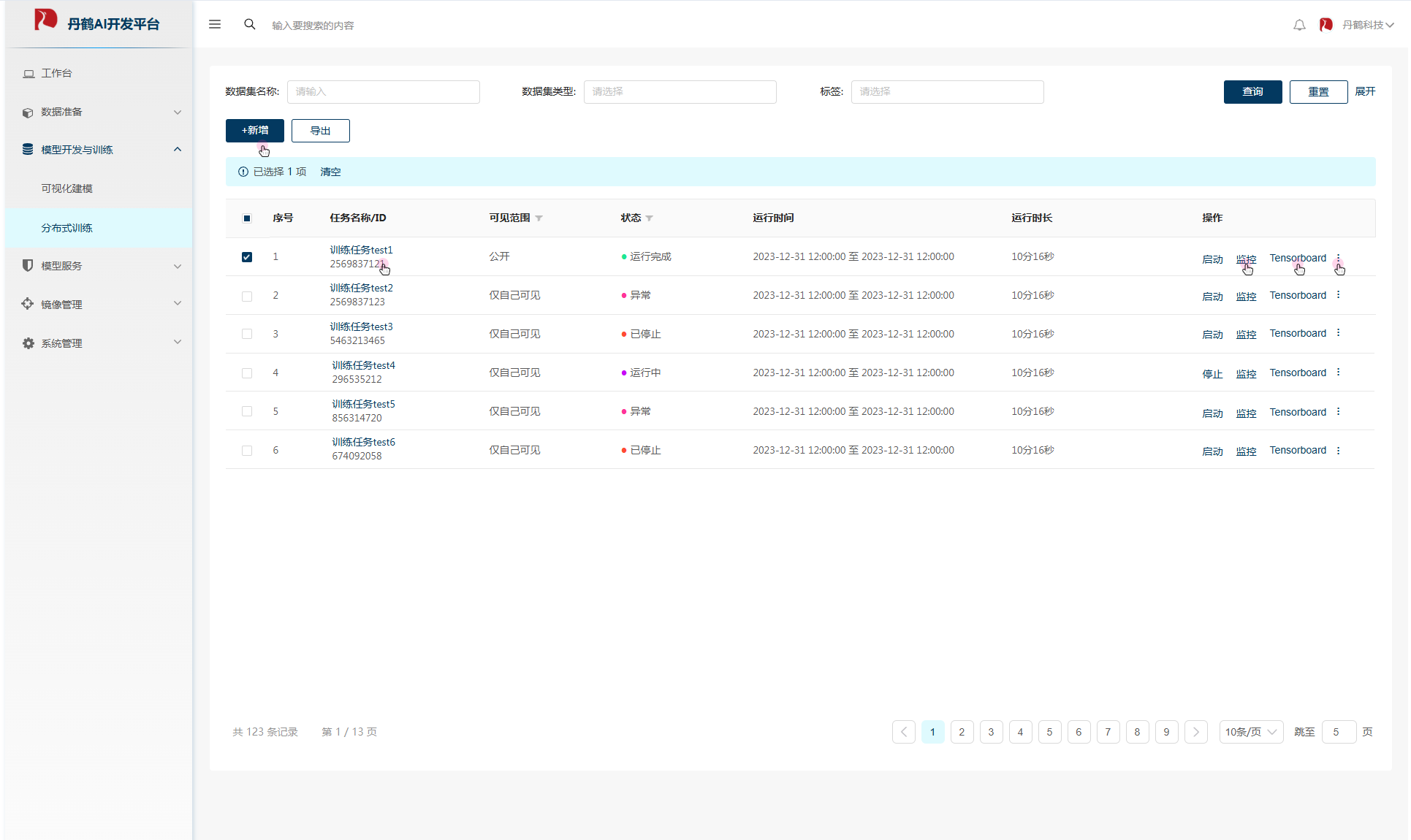Open Tensorboard for 训练任务test3

pos(1298,333)
